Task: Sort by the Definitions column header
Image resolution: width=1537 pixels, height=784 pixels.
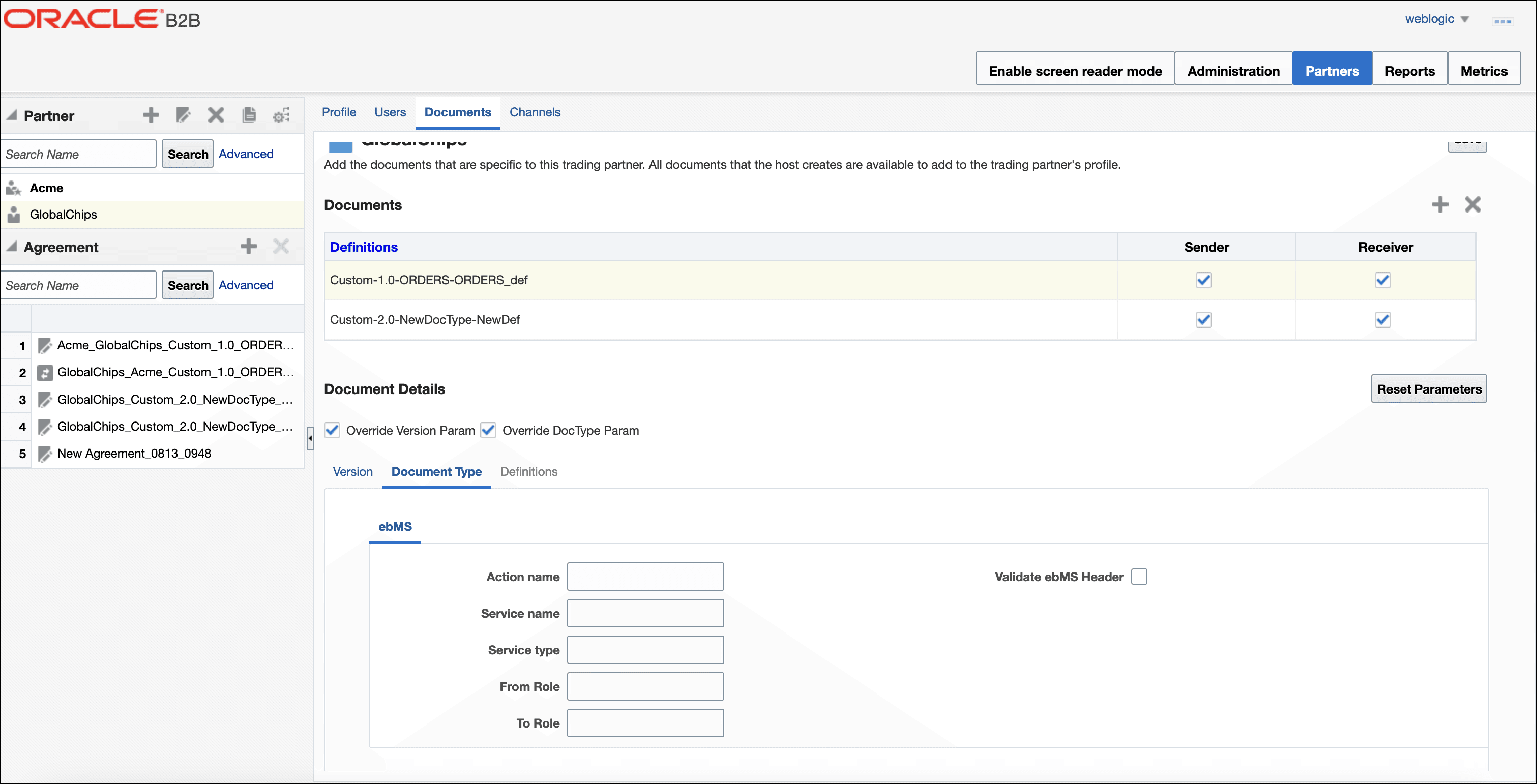Action: [x=363, y=247]
